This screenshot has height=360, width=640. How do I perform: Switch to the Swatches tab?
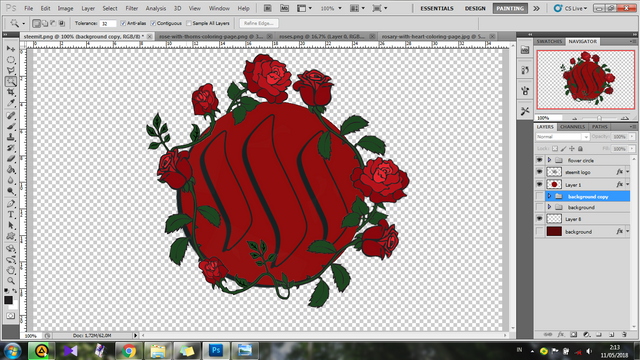coord(549,42)
